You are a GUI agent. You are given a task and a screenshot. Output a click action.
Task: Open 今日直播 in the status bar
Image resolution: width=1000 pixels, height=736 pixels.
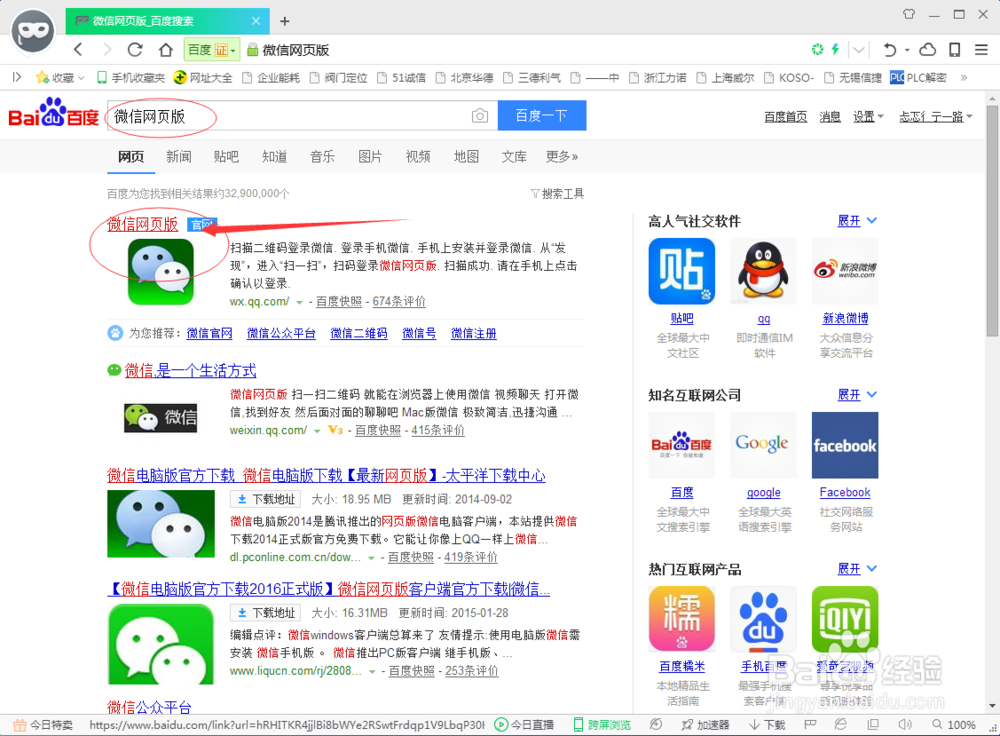pyautogui.click(x=524, y=725)
